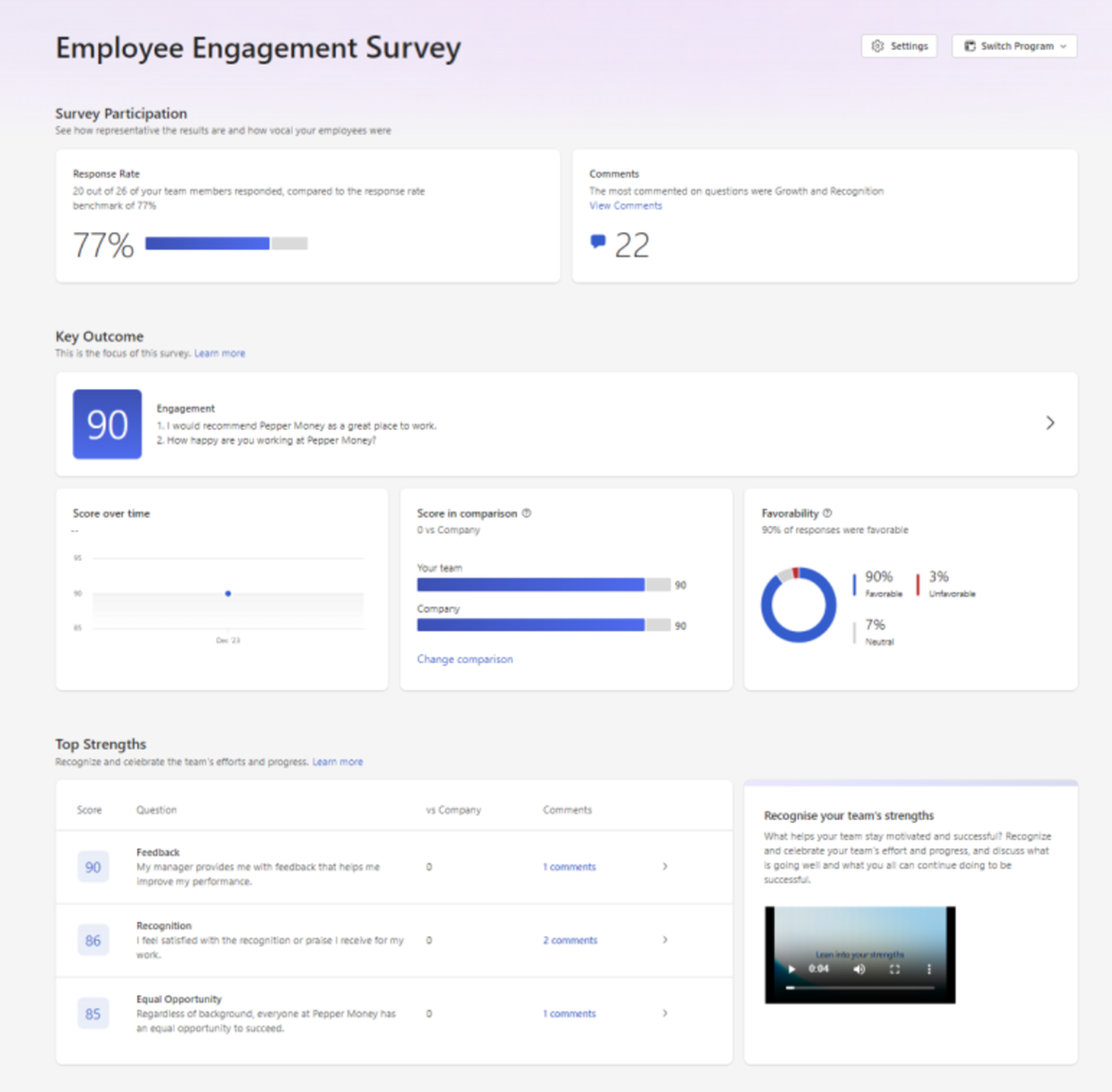1112x1092 pixels.
Task: Click the Dec '23 data point
Action: coord(228,594)
